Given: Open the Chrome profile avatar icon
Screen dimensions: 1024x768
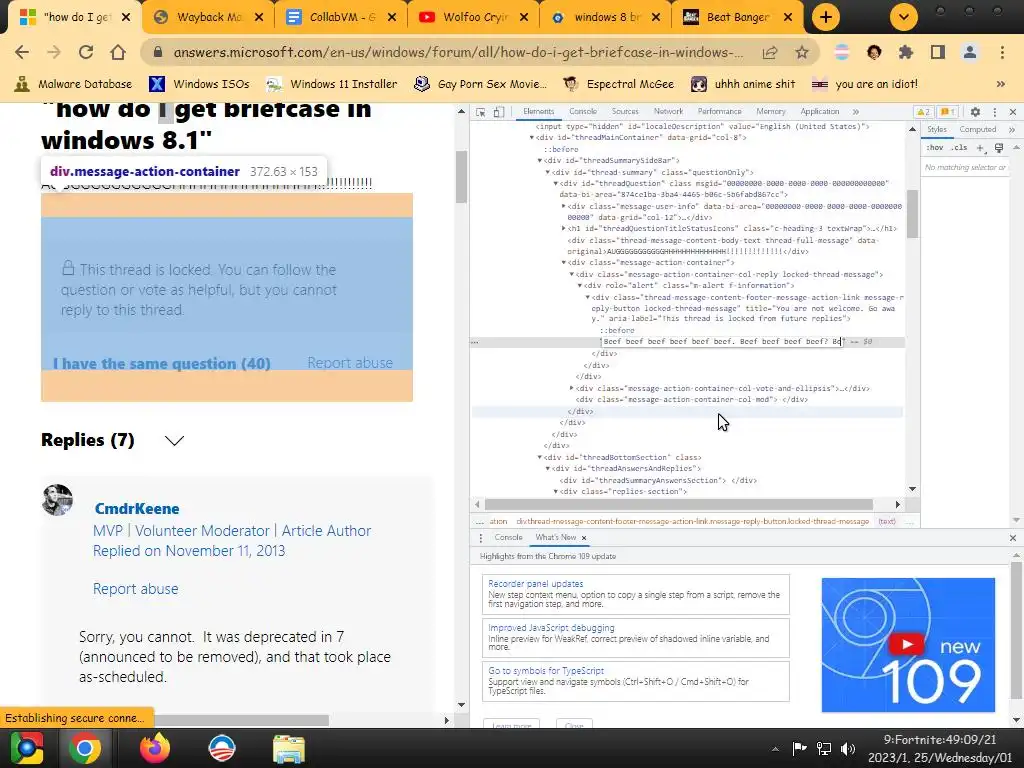Looking at the screenshot, I should [970, 52].
